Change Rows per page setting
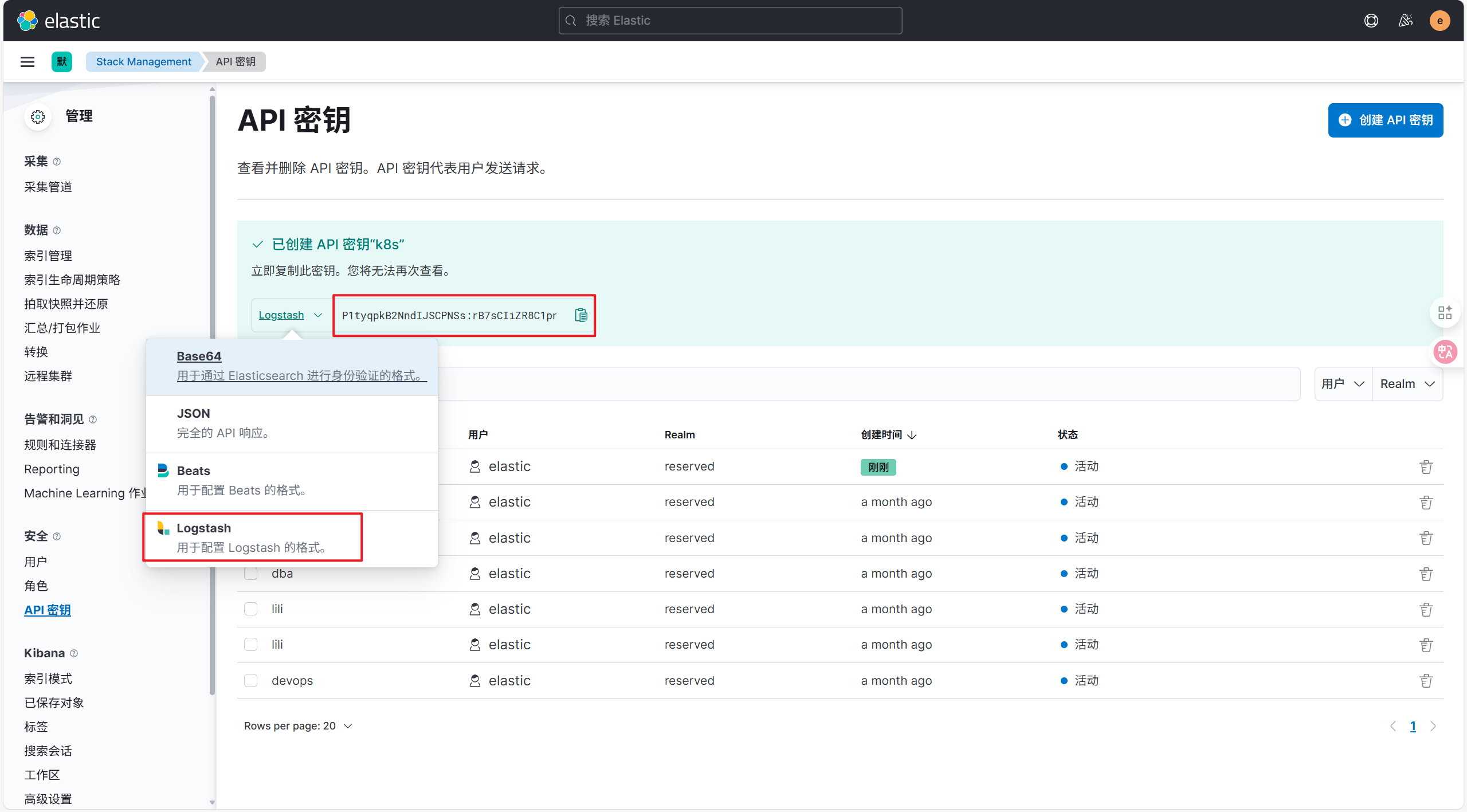This screenshot has height=812, width=1467. [298, 726]
